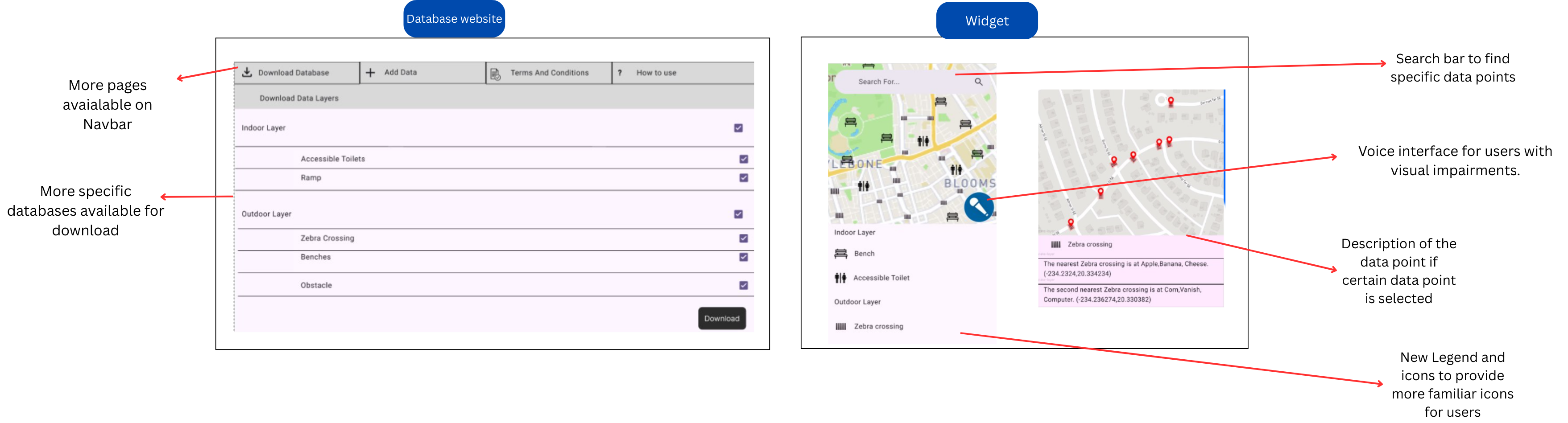This screenshot has width=1568, height=423.
Task: Click the Search For input field
Action: pyautogui.click(x=907, y=82)
